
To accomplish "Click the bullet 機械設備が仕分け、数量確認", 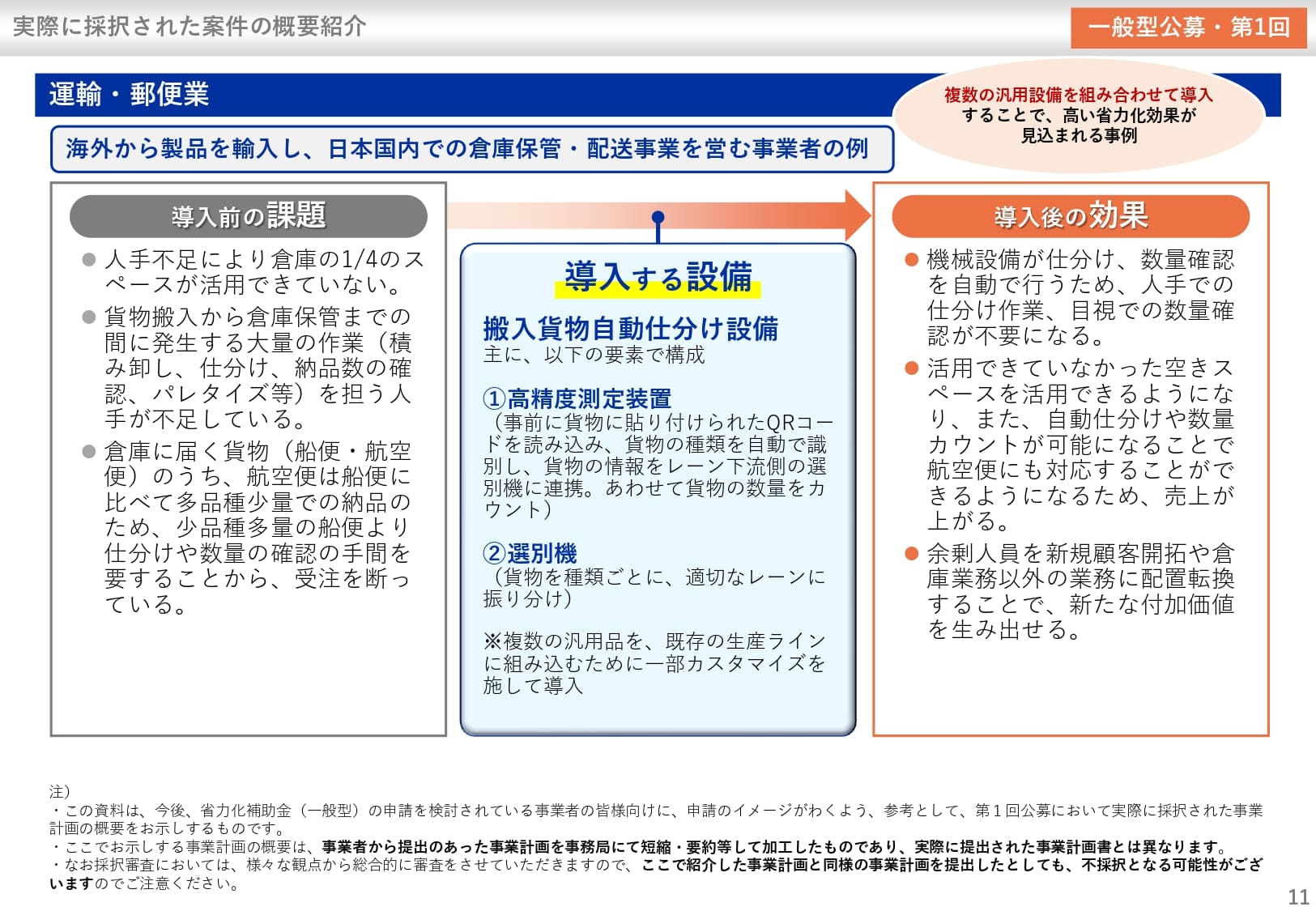I will [1071, 297].
